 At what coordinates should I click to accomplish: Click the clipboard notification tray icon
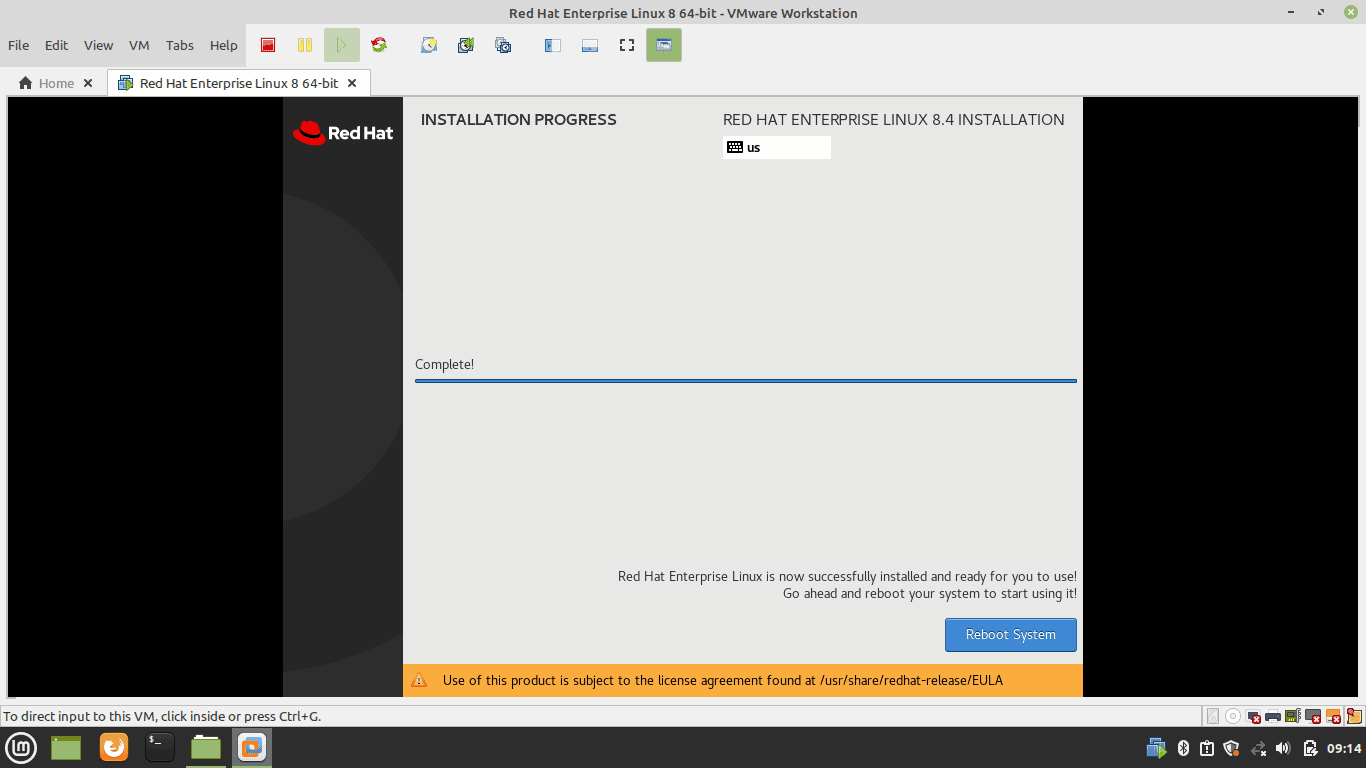[x=1207, y=748]
